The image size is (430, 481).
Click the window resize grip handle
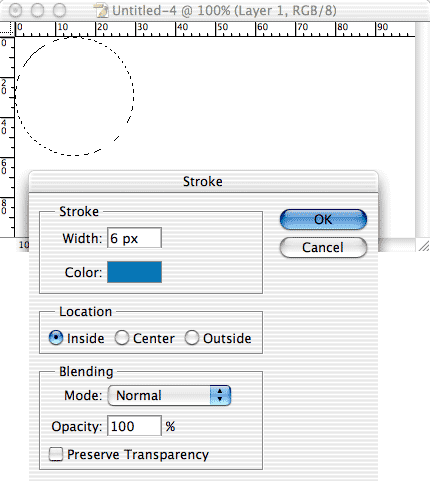tap(424, 246)
